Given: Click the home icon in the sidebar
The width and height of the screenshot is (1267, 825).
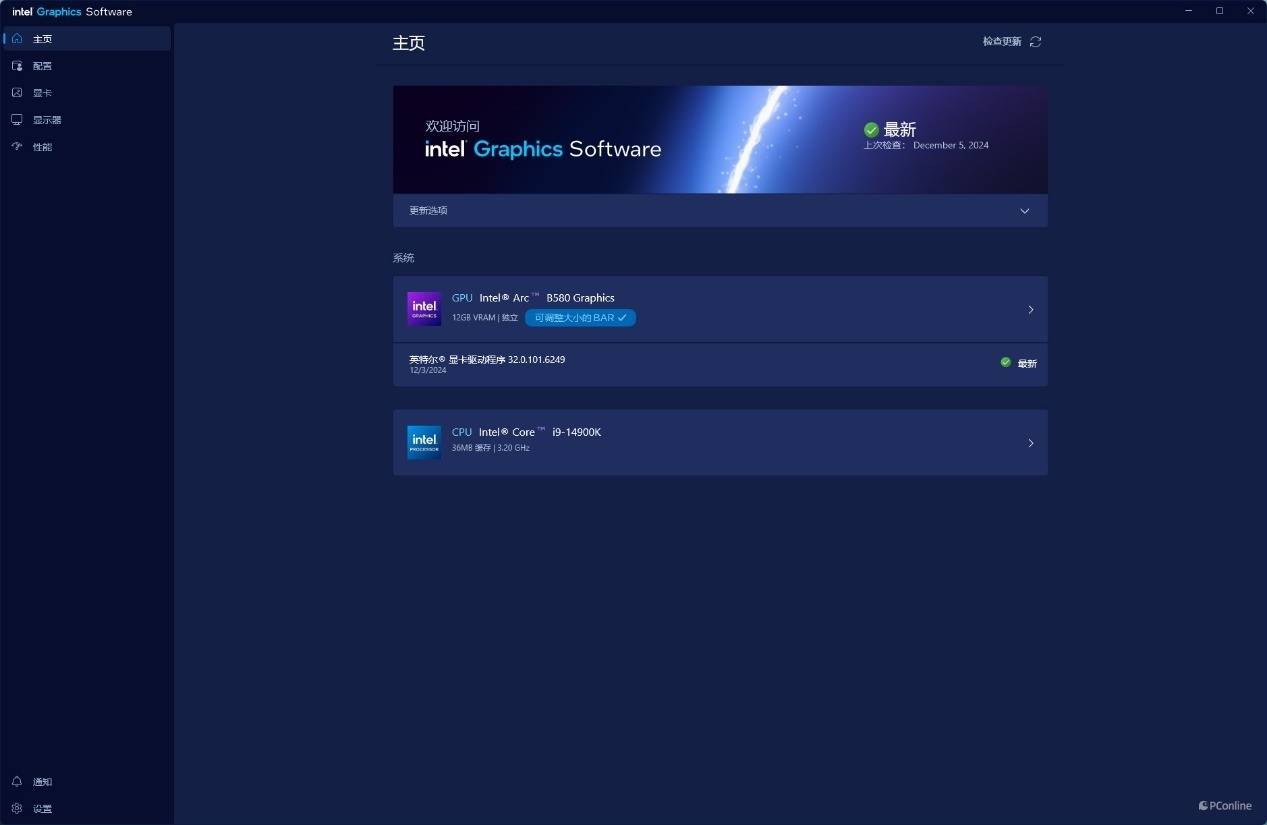Looking at the screenshot, I should (x=16, y=39).
